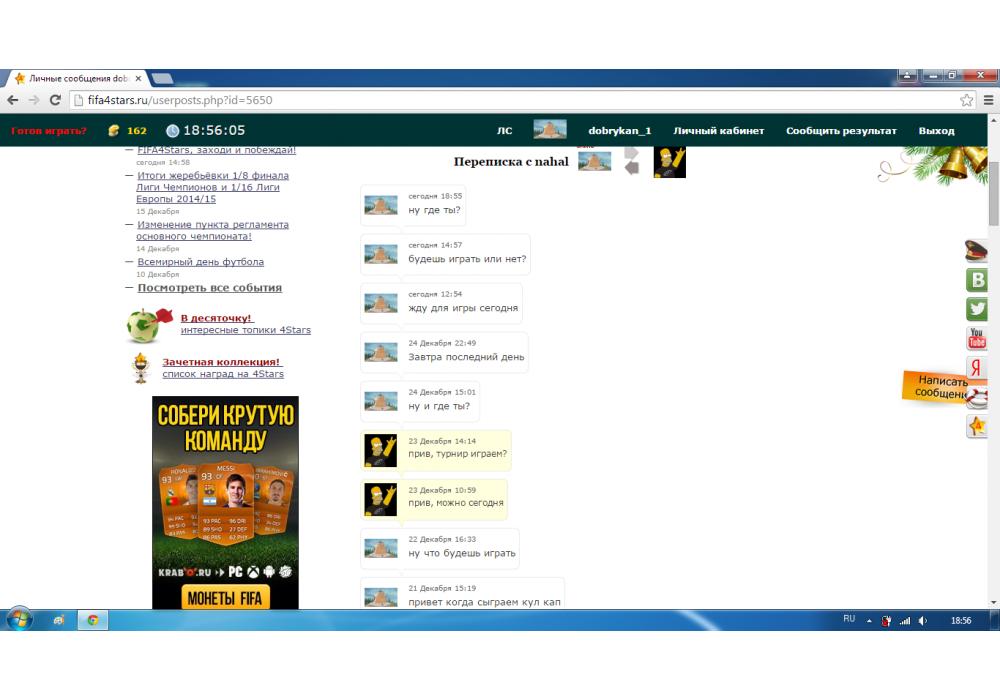
Task: Click the Homer avatar beside nahal title
Action: pyautogui.click(x=669, y=161)
